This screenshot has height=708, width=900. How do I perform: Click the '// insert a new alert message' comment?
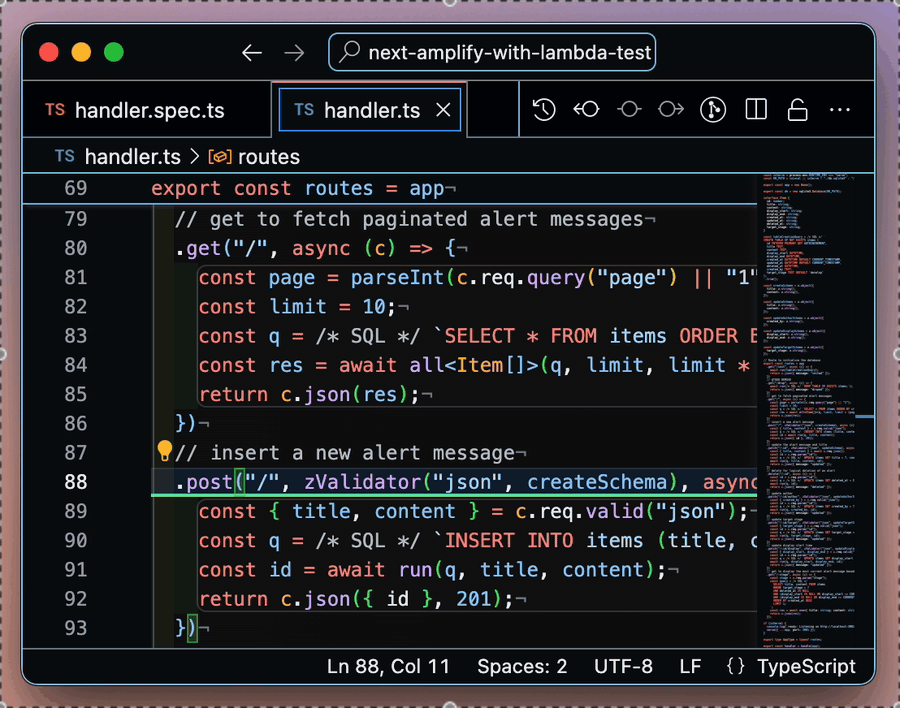coord(344,453)
